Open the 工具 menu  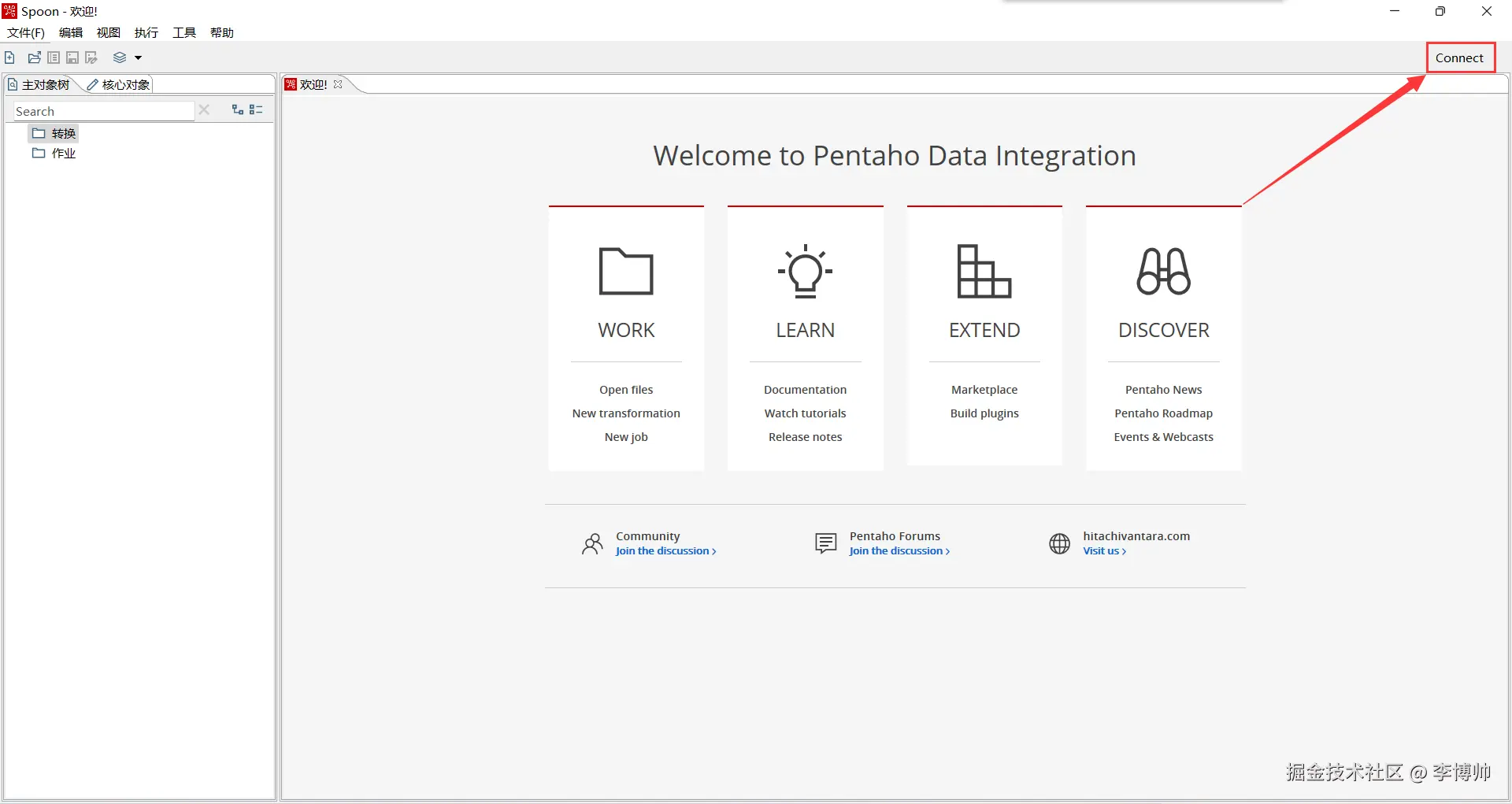point(184,32)
